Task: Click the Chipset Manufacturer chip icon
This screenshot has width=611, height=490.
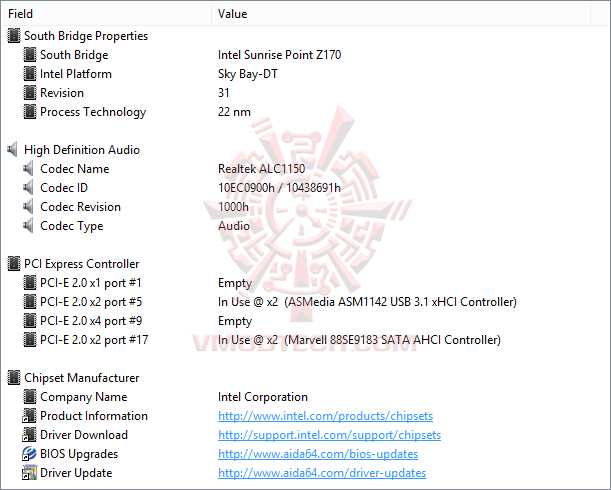Action: point(14,378)
